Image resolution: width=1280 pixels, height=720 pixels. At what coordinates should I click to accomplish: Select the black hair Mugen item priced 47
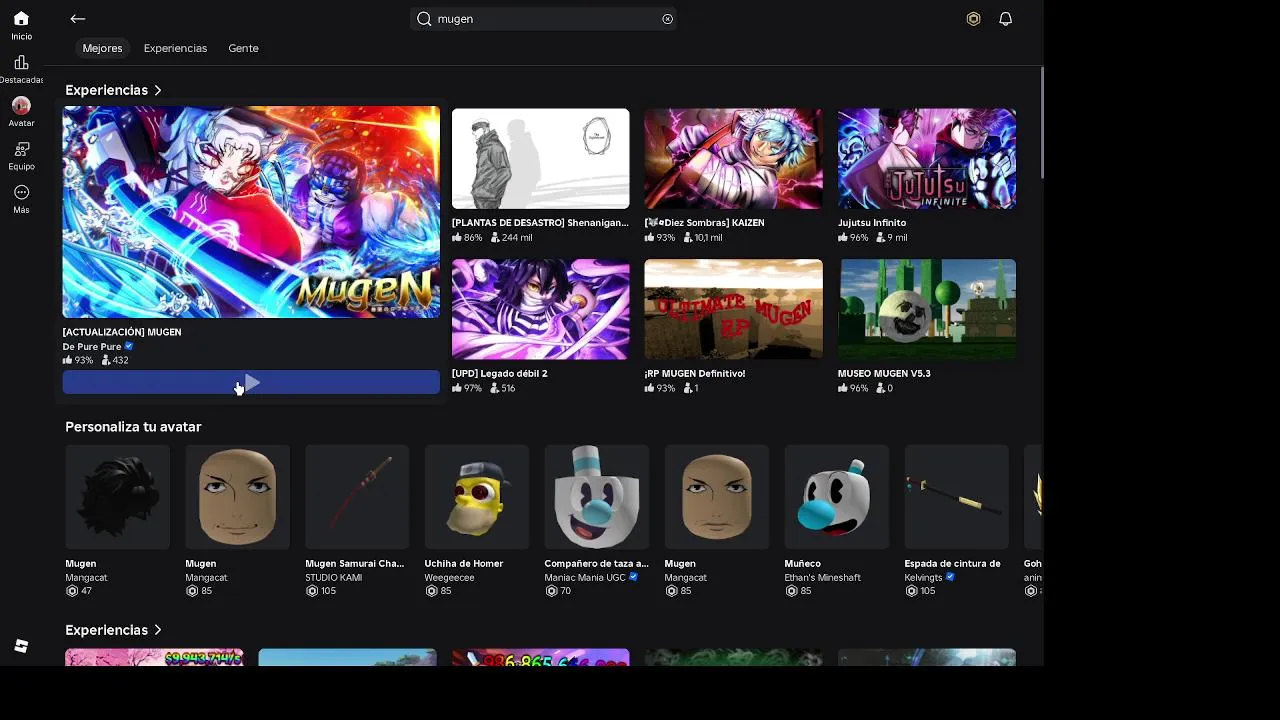117,497
